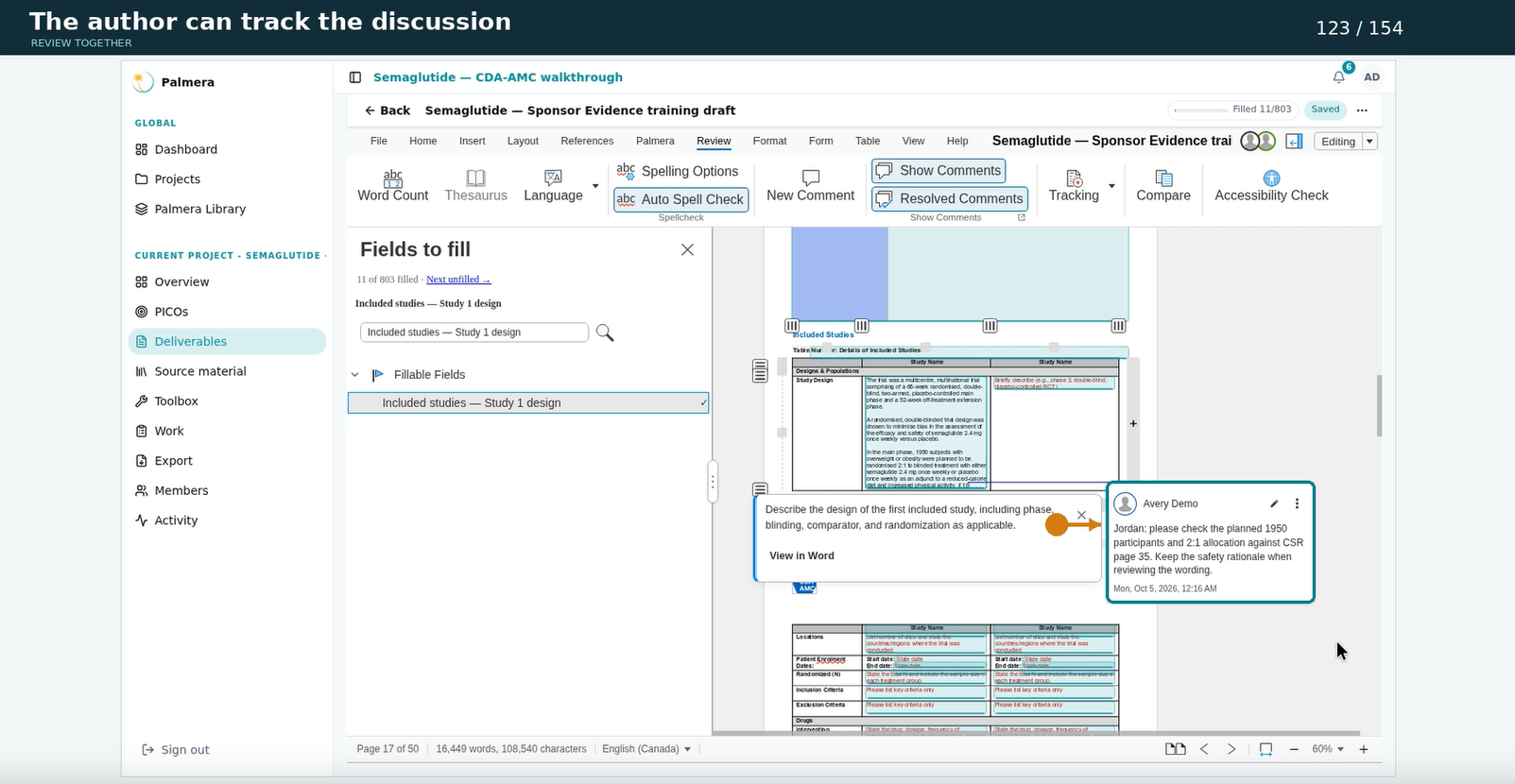The image size is (1515, 784).
Task: Open the three-dot menu beside Saved
Action: [x=1362, y=111]
